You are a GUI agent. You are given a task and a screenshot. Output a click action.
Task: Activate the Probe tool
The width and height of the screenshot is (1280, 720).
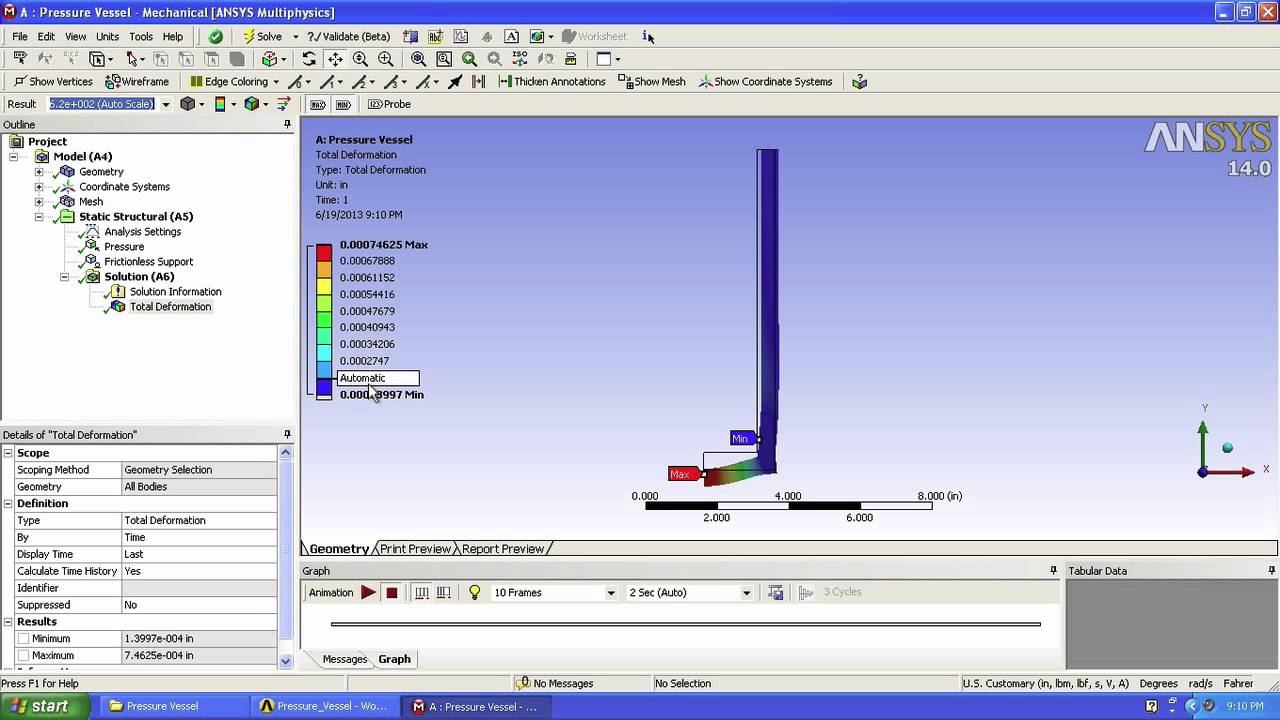389,104
